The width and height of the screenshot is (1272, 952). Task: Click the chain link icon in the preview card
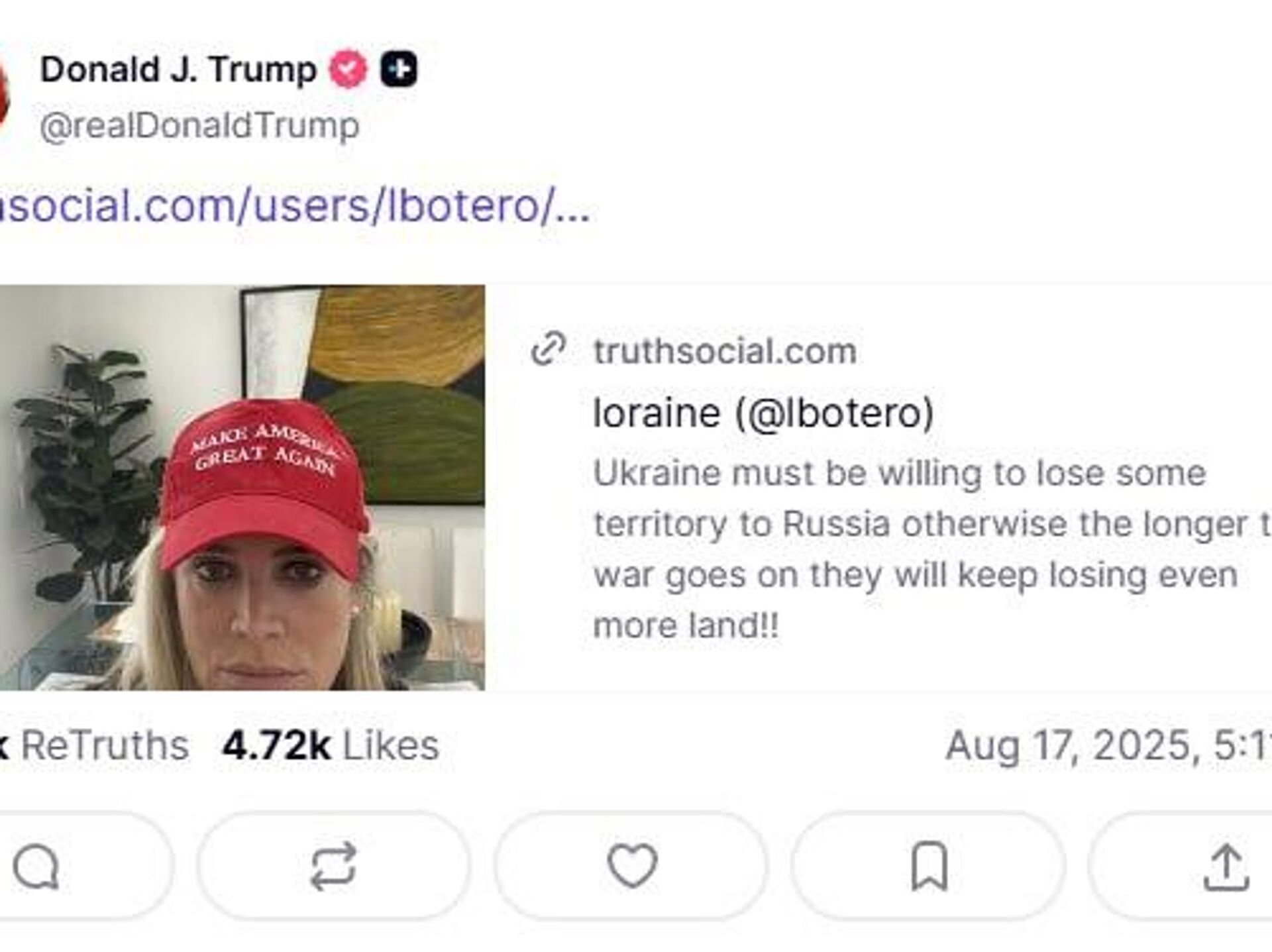point(549,349)
